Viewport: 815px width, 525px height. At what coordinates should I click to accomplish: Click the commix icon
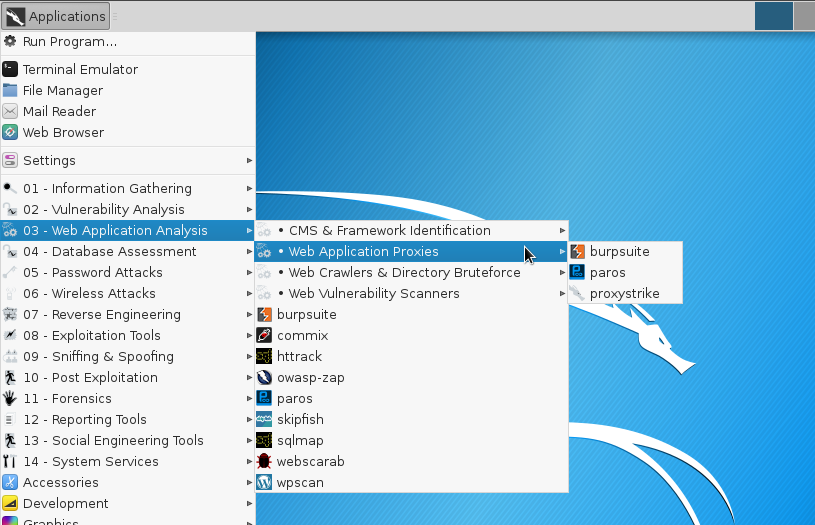(x=264, y=335)
